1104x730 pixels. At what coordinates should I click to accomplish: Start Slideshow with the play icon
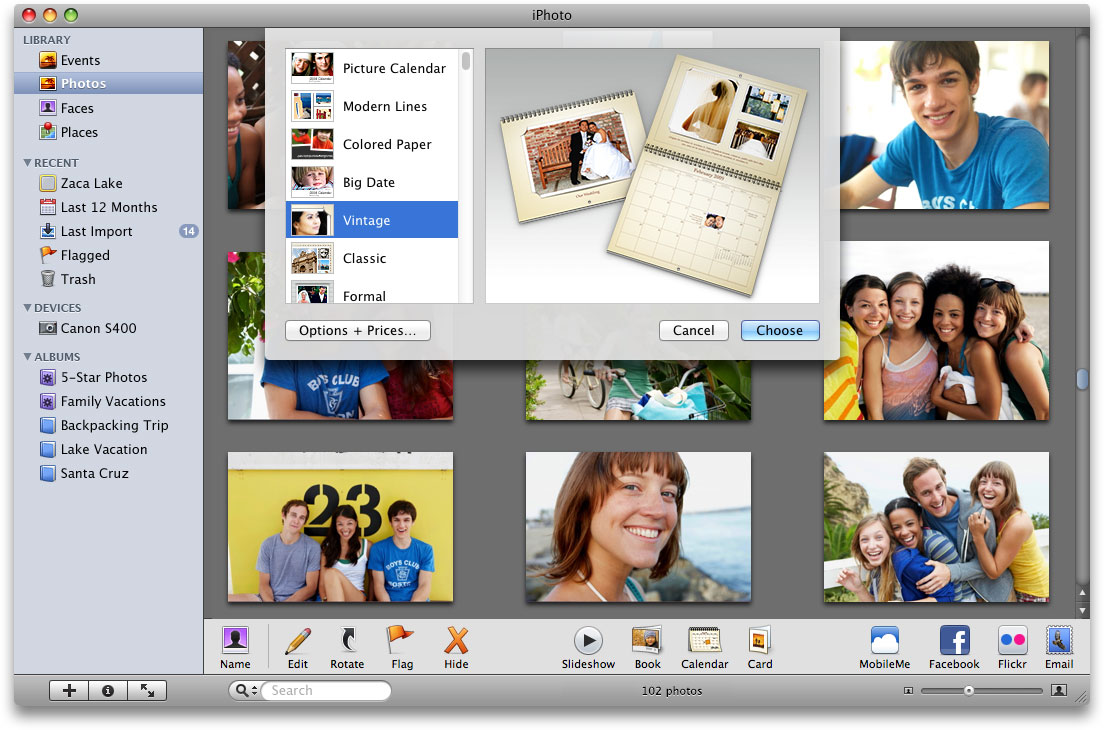pyautogui.click(x=588, y=641)
